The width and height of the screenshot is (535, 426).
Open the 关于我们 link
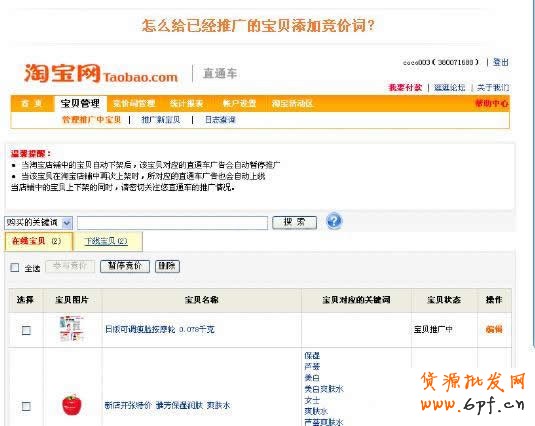point(493,87)
